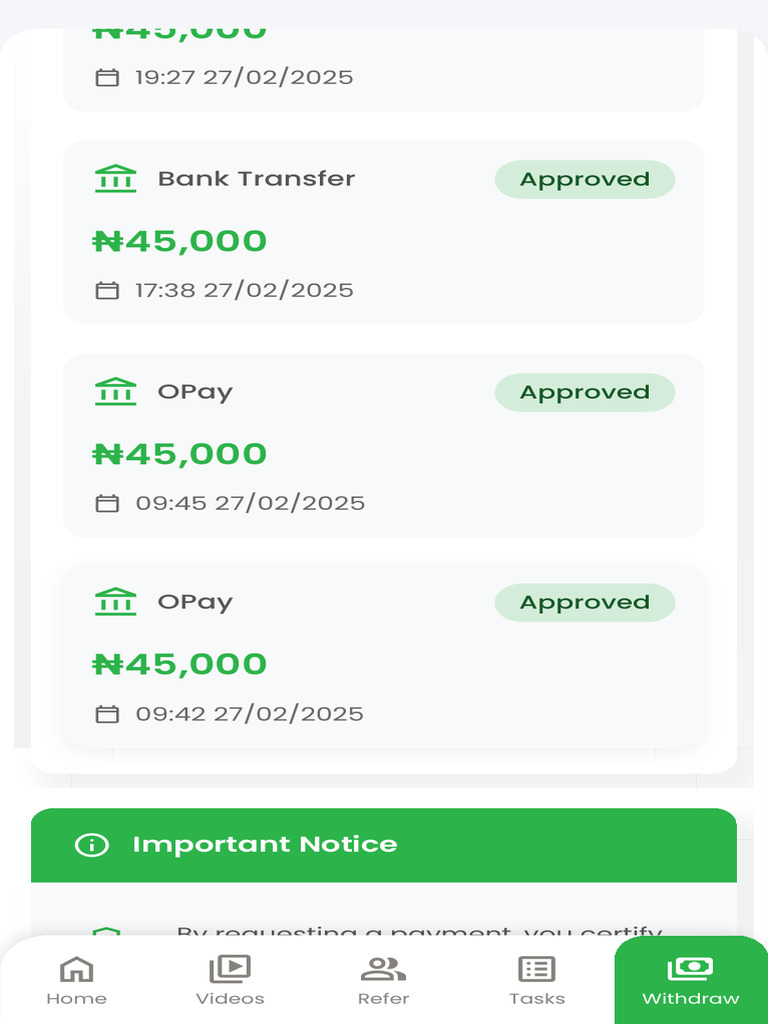768x1024 pixels.
Task: Click the 09:42 27/02/2025 timestamp
Action: tap(249, 714)
